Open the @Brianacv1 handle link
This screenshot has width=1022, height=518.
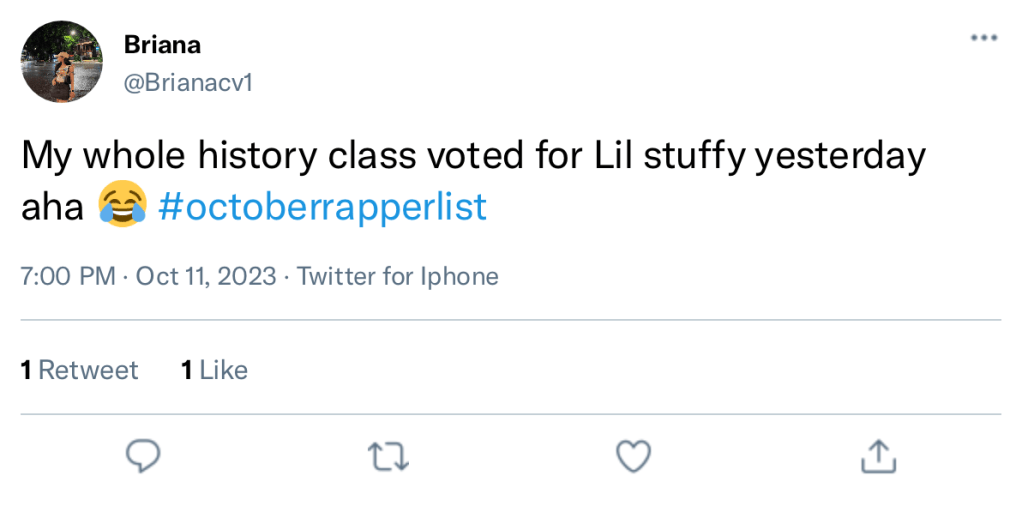(x=188, y=82)
